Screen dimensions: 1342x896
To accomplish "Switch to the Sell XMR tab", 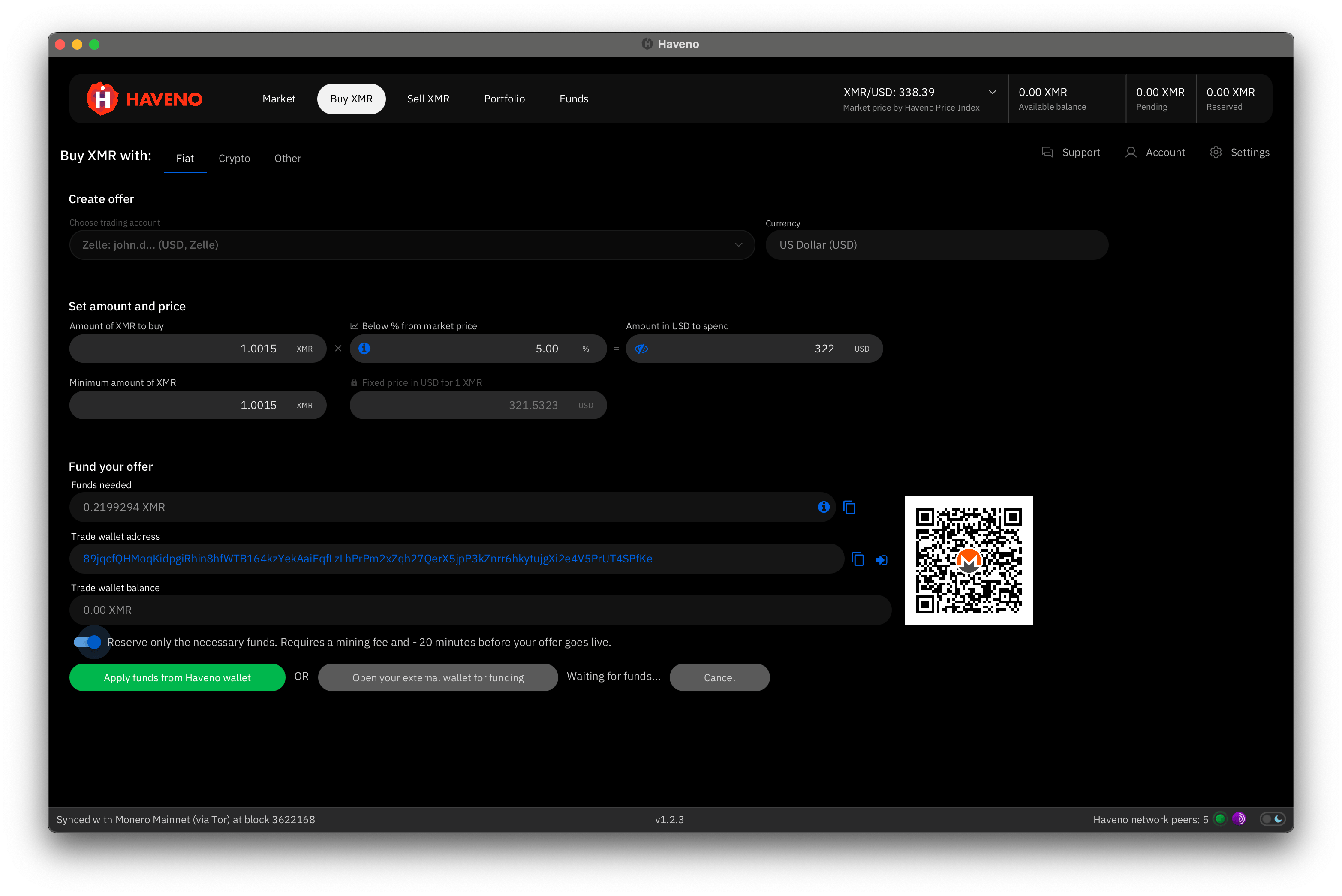I will 428,98.
